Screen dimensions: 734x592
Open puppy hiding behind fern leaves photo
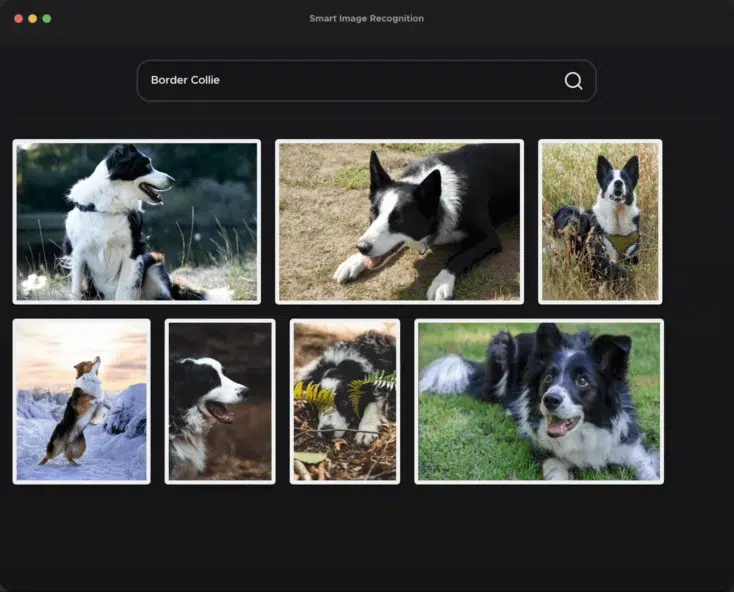[x=345, y=402]
